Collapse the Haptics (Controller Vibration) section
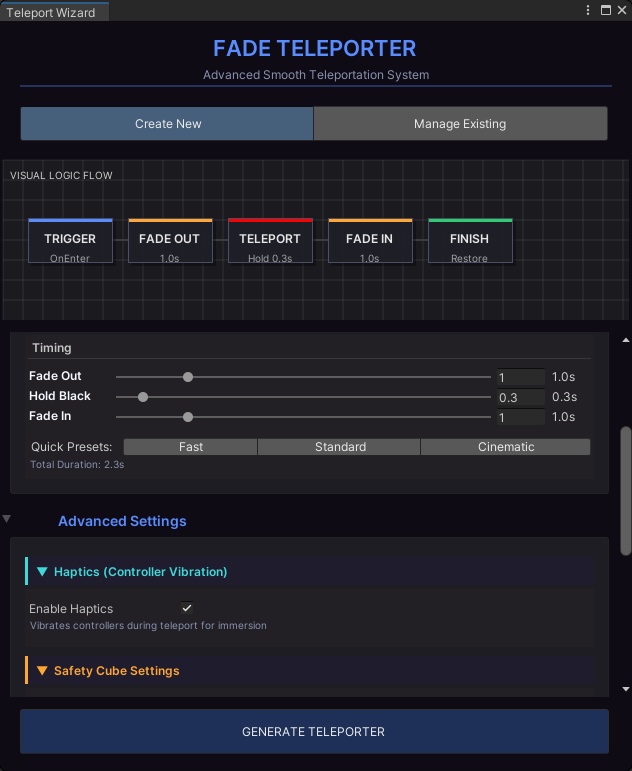This screenshot has width=632, height=771. 42,571
